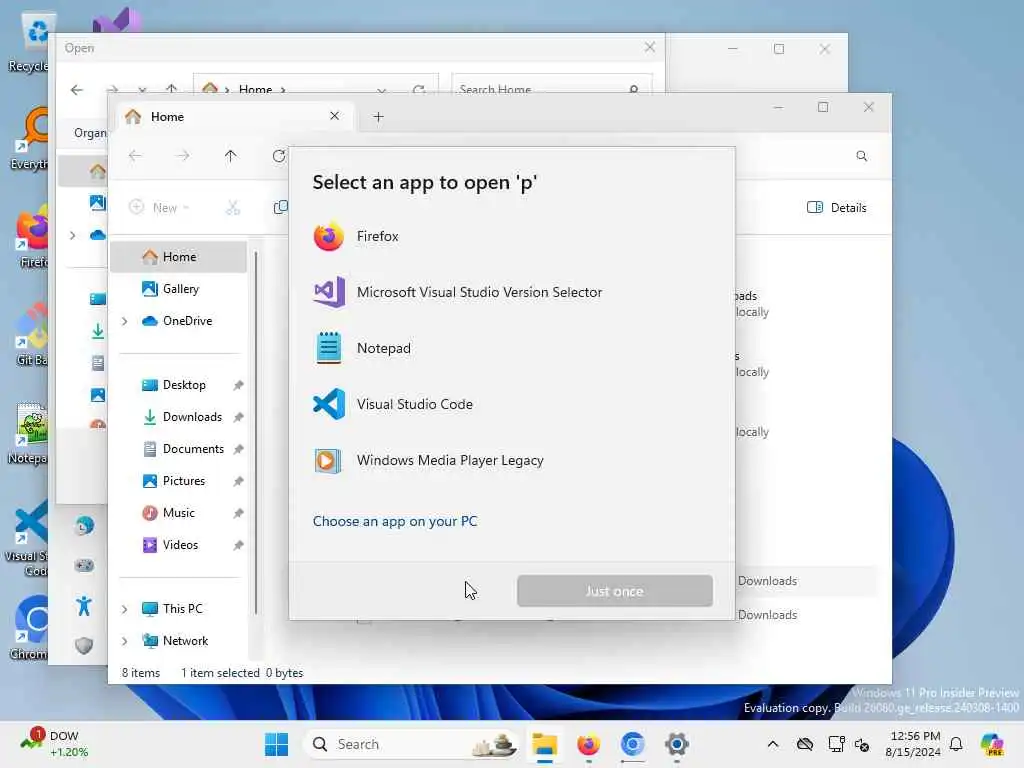Viewport: 1024px width, 768px height.
Task: Select Microsoft Visual Studio Version Selector
Action: (x=511, y=293)
